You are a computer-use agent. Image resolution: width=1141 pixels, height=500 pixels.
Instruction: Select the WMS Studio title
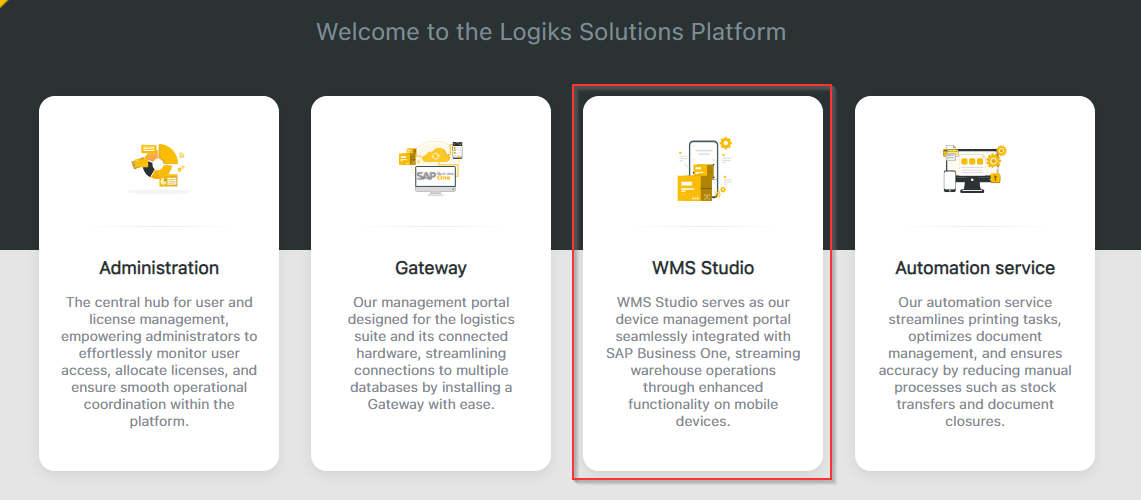coord(703,268)
